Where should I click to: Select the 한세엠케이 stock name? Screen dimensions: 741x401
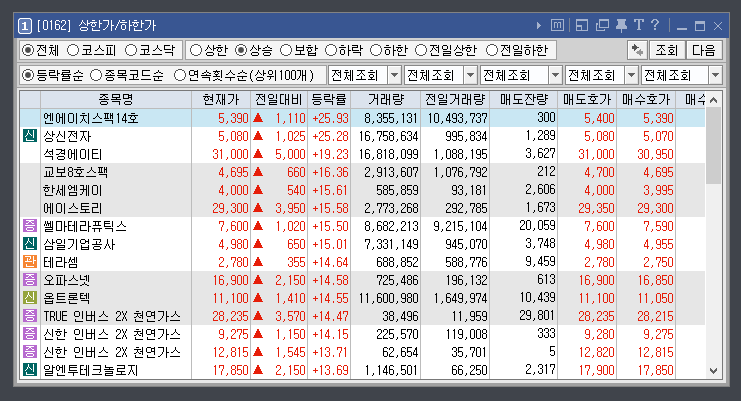pyautogui.click(x=73, y=190)
